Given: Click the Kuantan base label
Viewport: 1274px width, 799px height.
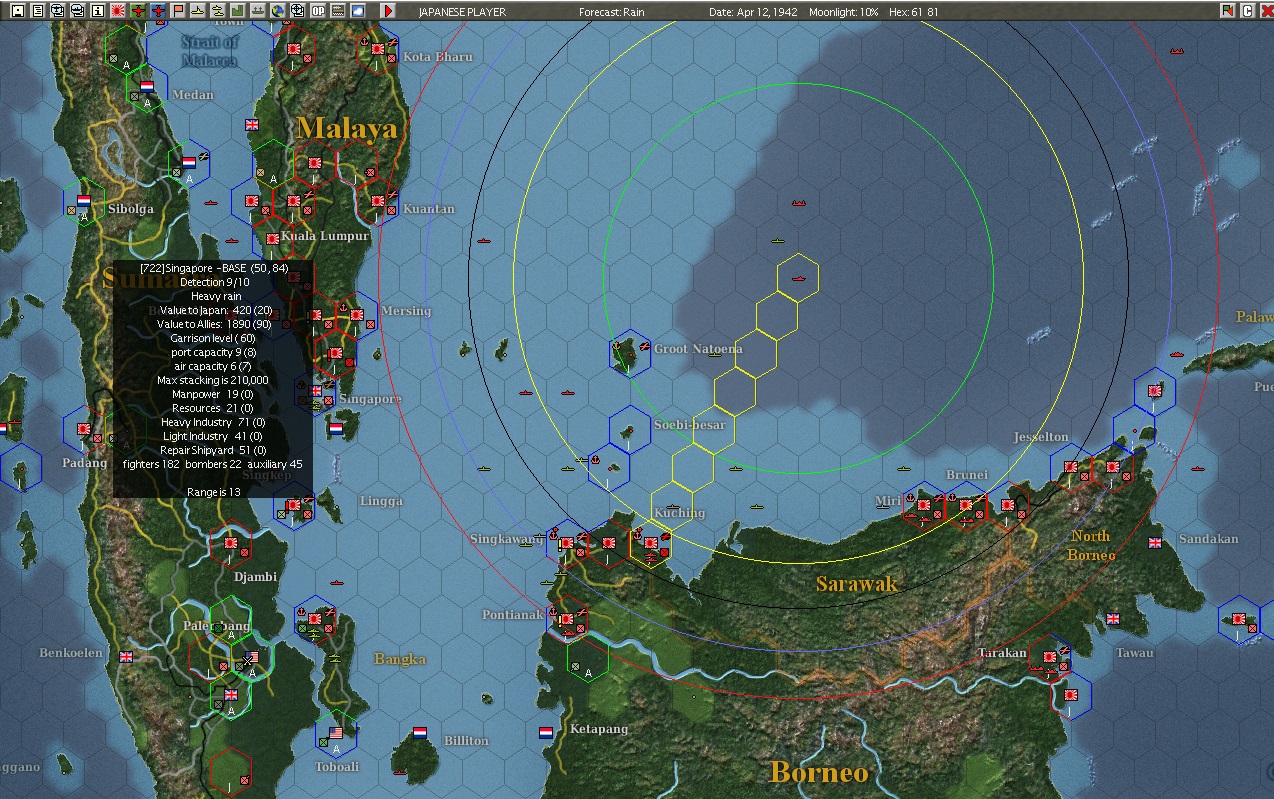Looking at the screenshot, I should click(x=429, y=209).
